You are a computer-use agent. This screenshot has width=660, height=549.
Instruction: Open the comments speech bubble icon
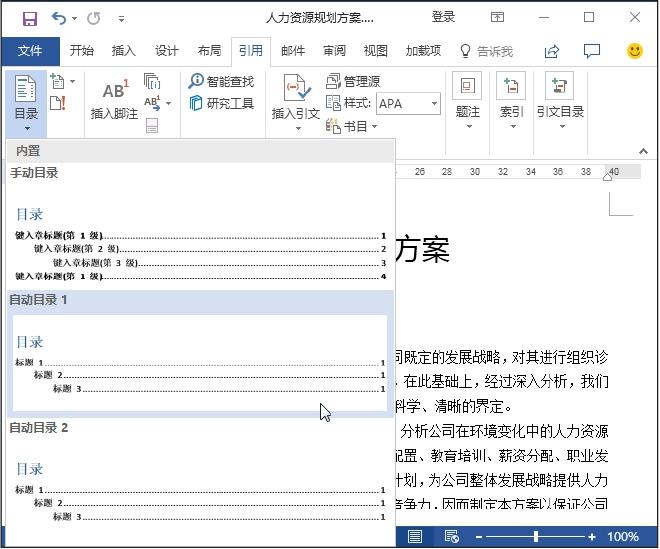[592, 51]
